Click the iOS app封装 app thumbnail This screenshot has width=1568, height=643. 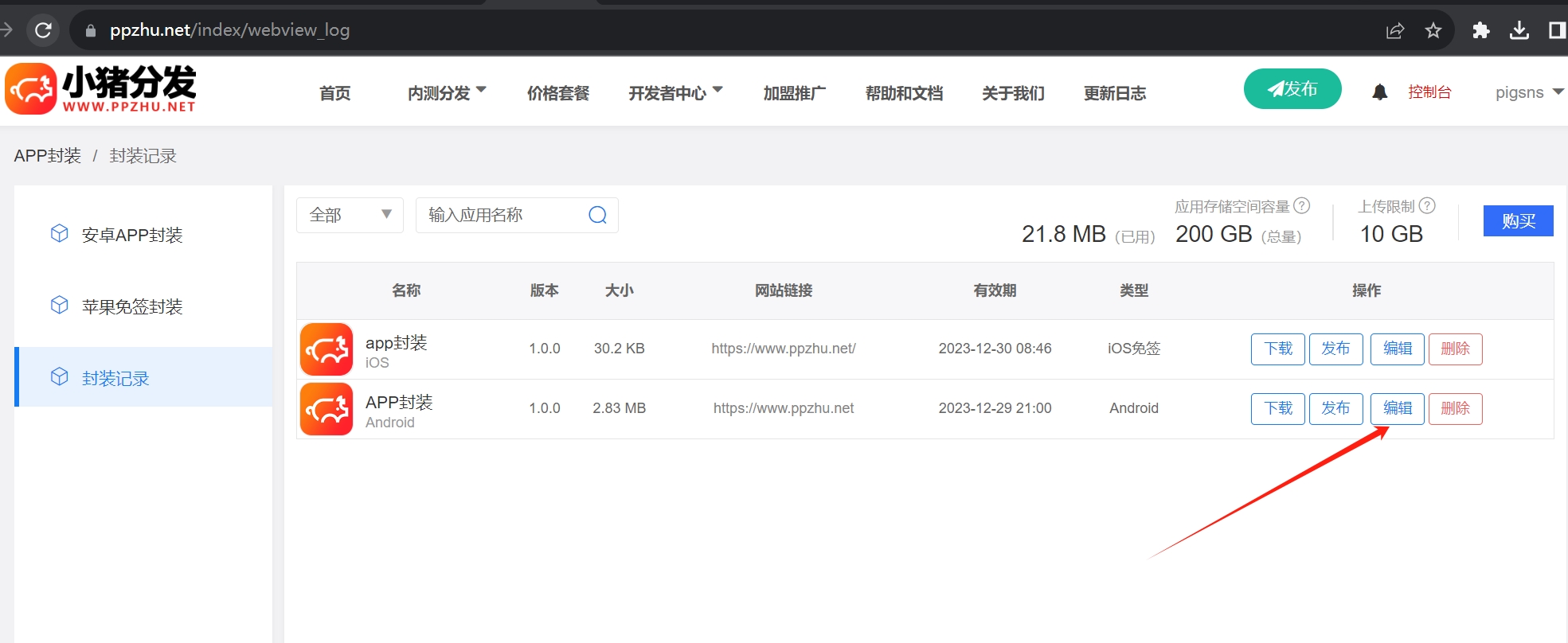coord(327,349)
